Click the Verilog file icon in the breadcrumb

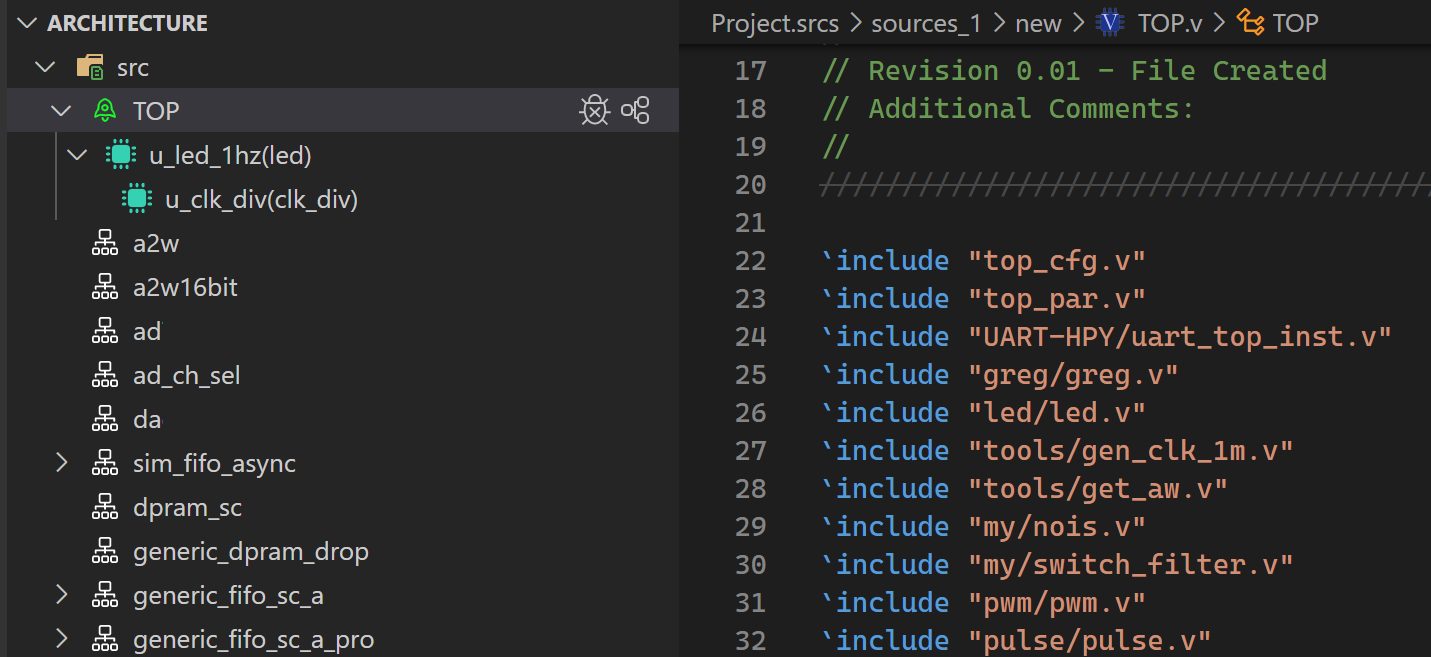click(x=1110, y=22)
